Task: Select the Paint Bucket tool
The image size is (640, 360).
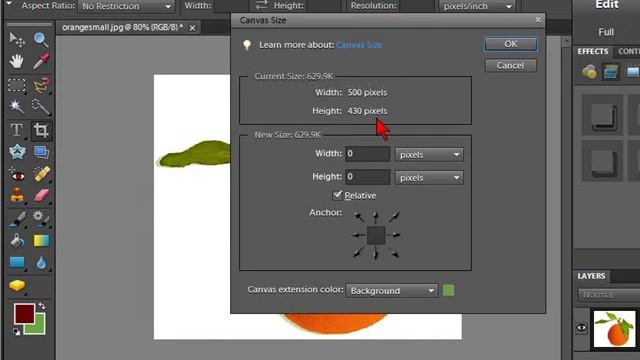Action: point(17,241)
